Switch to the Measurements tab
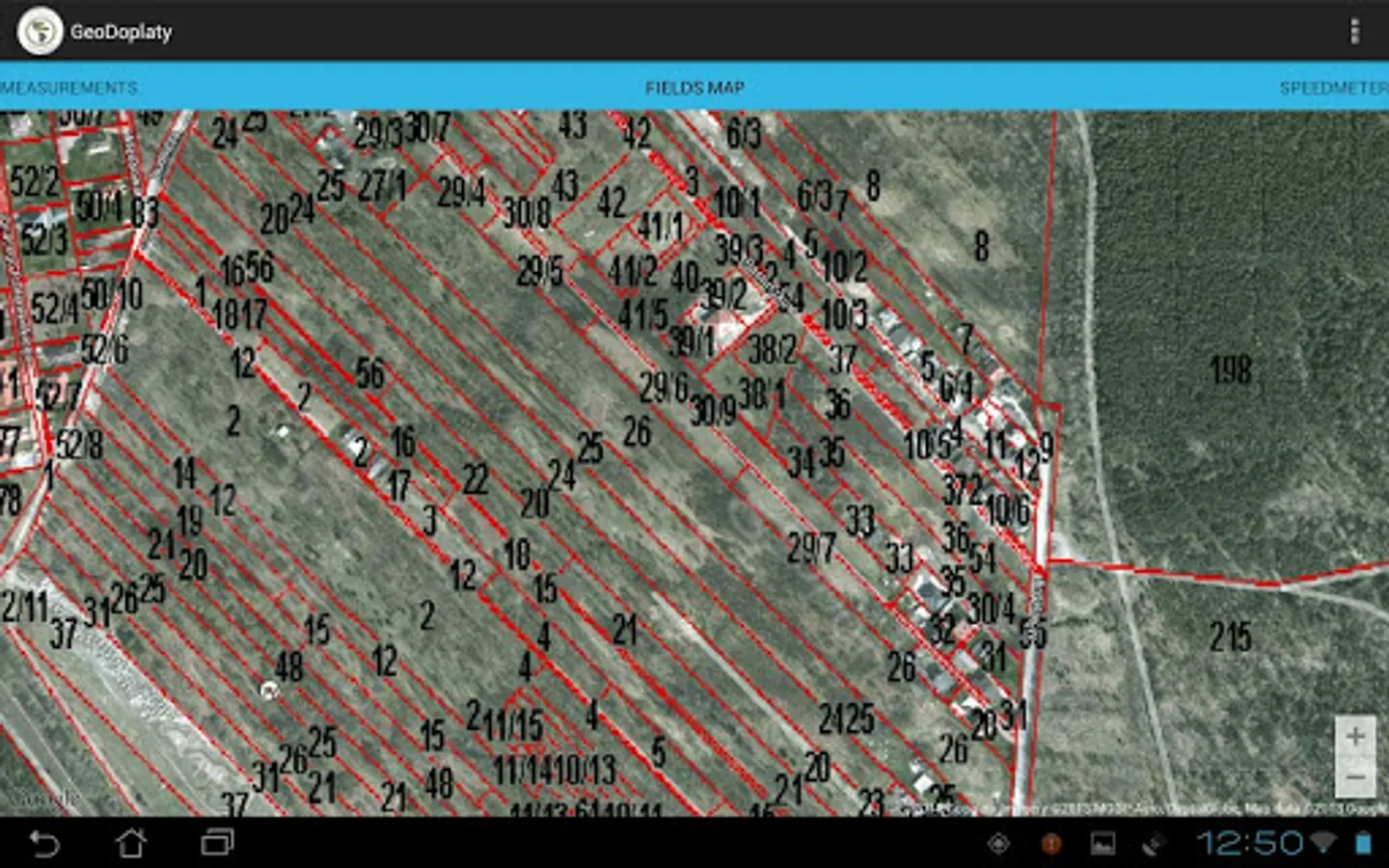This screenshot has height=868, width=1389. (x=69, y=88)
